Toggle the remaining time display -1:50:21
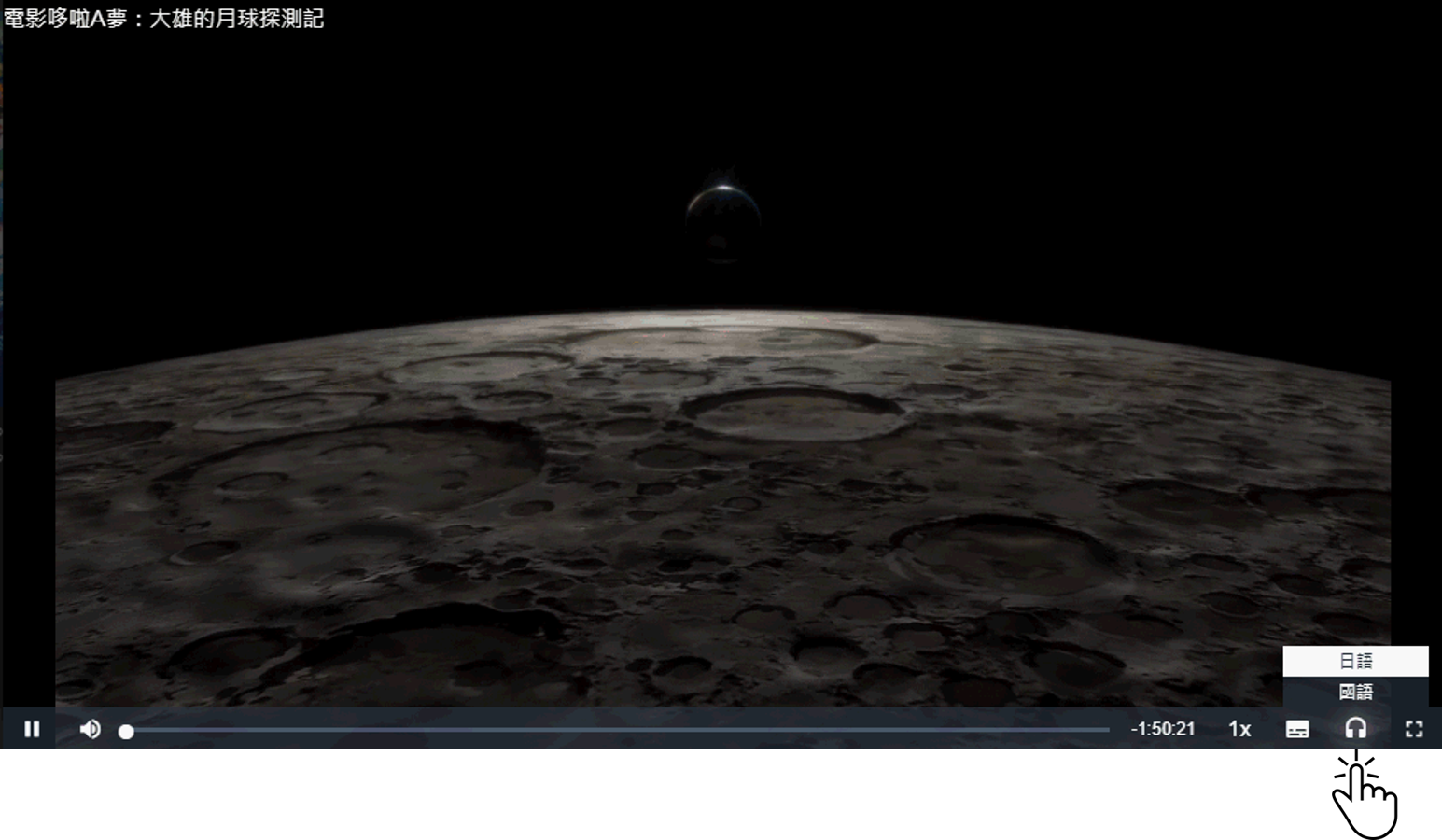Viewport: 1442px width, 840px height. (1163, 729)
